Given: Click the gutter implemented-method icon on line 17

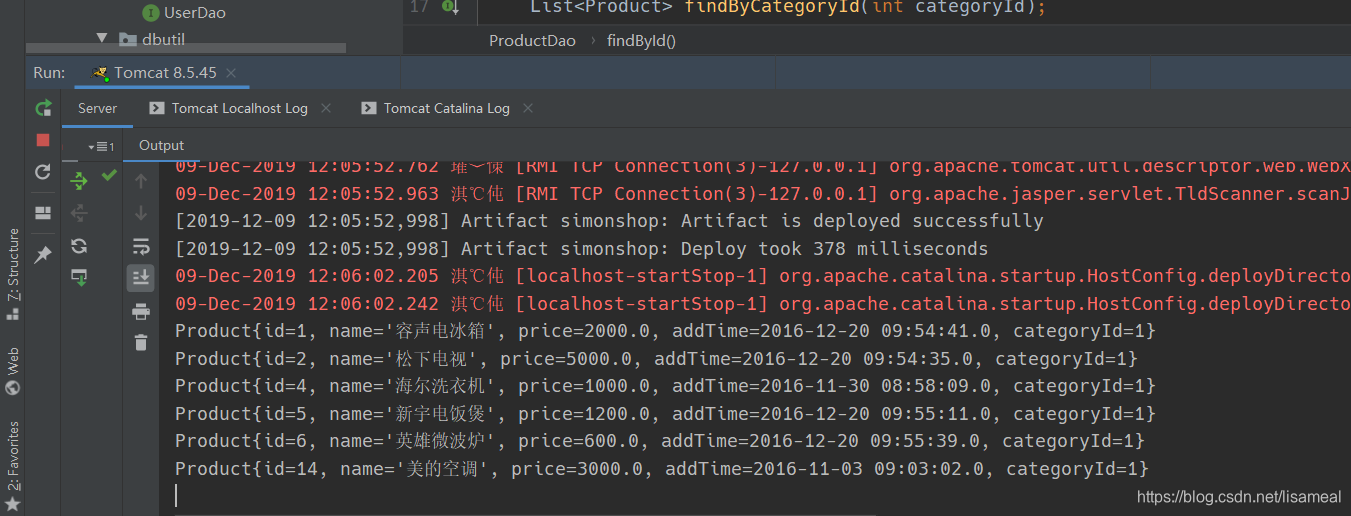Looking at the screenshot, I should pyautogui.click(x=450, y=7).
